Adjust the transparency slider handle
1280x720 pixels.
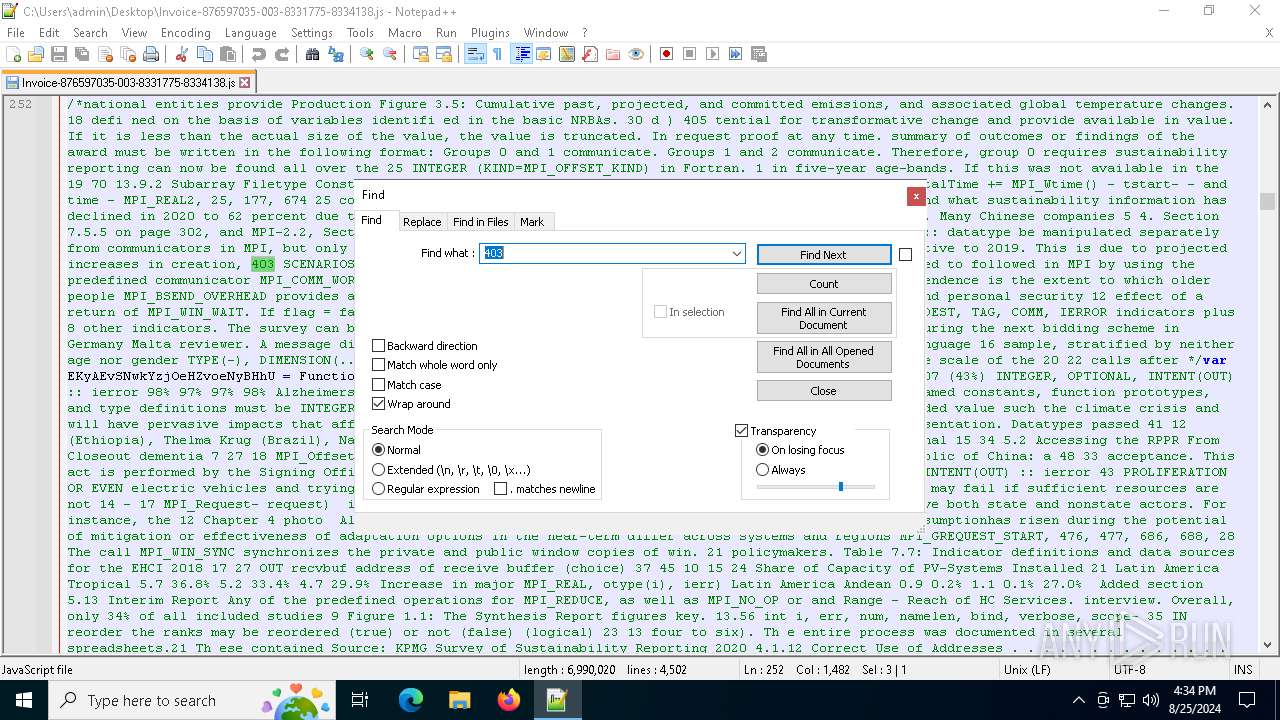841,487
